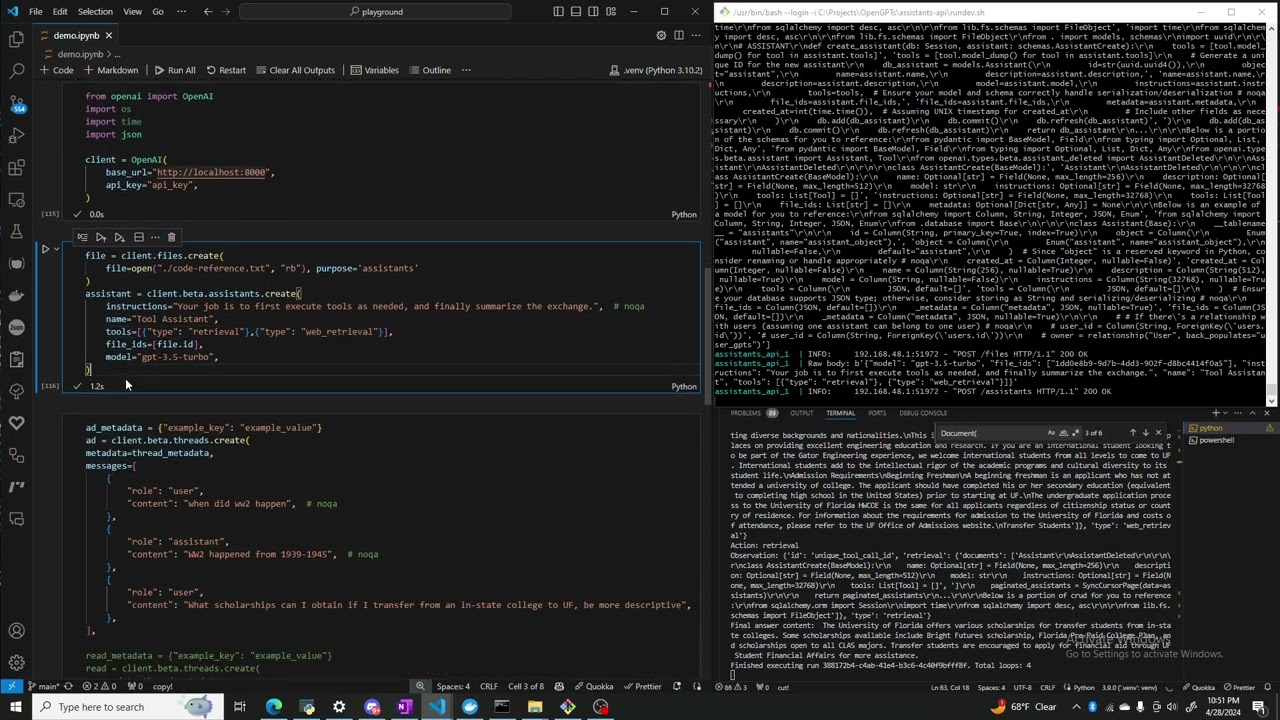Image resolution: width=1280 pixels, height=720 pixels.
Task: Toggle Secondary Side Bar layout icon
Action: click(592, 12)
